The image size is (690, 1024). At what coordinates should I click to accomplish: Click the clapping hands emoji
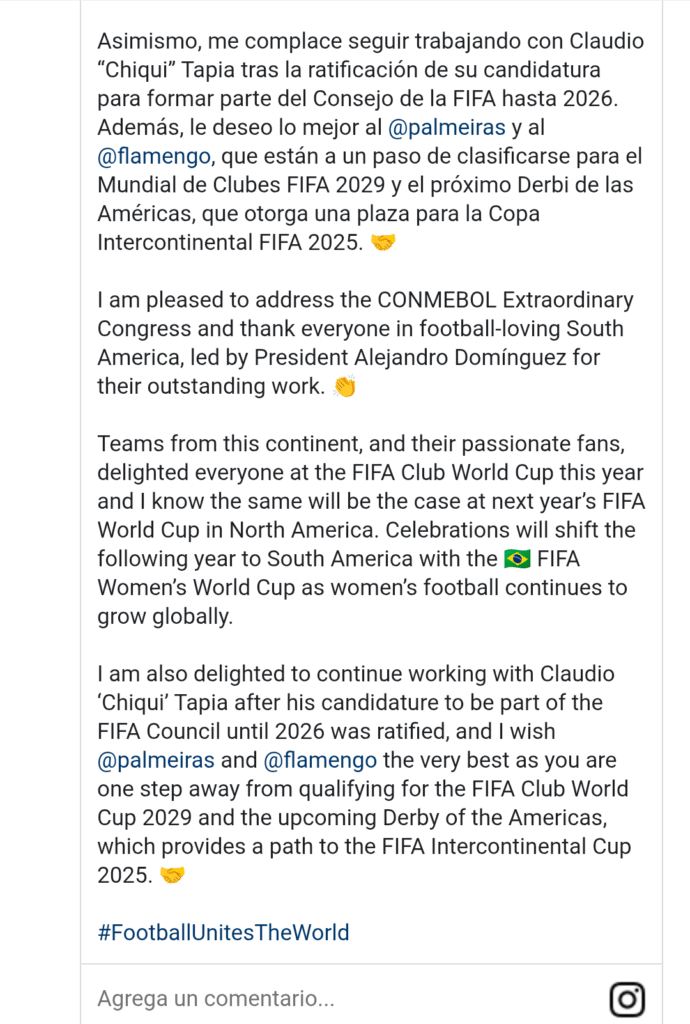point(344,387)
